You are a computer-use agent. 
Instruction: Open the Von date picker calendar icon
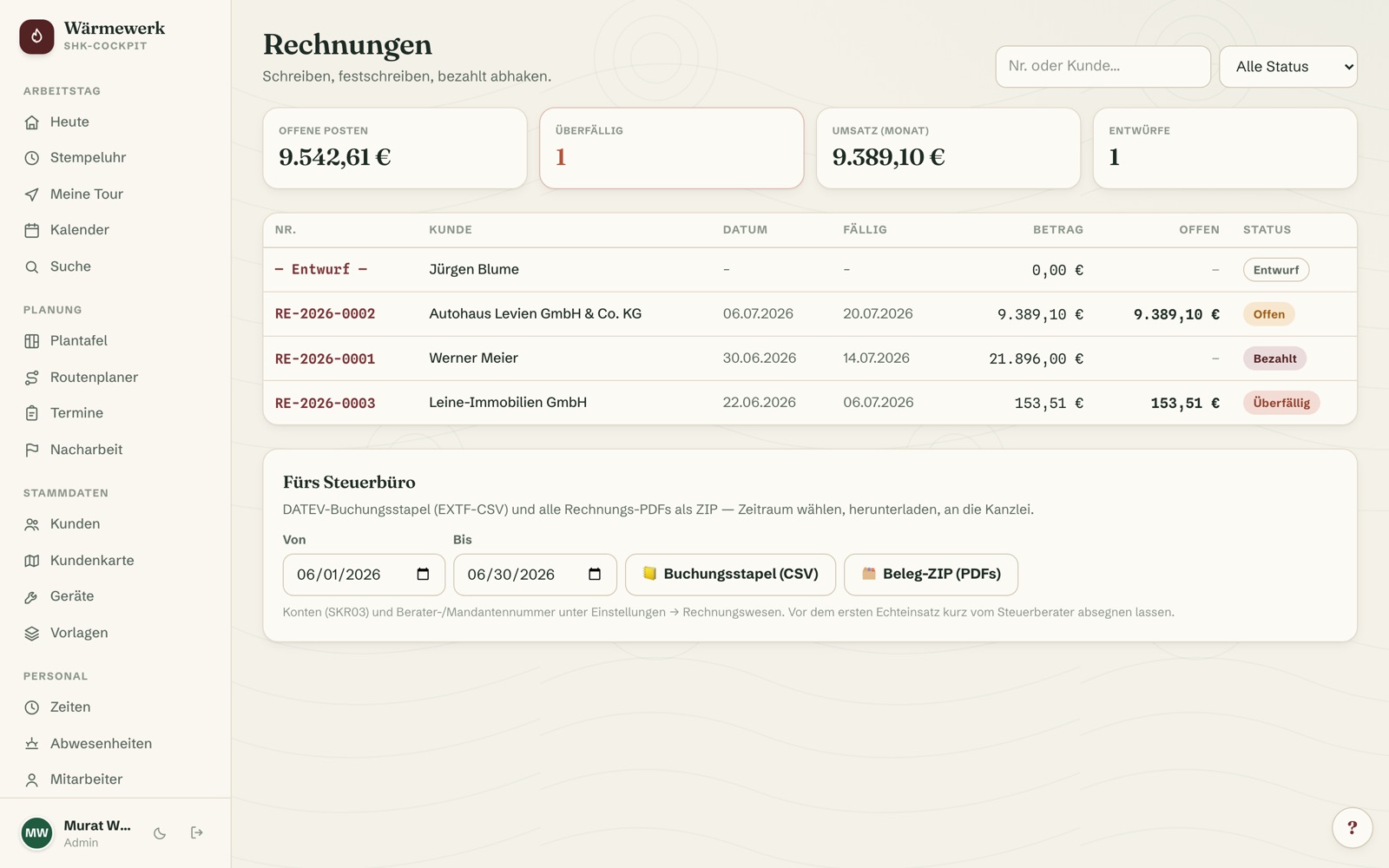click(423, 575)
